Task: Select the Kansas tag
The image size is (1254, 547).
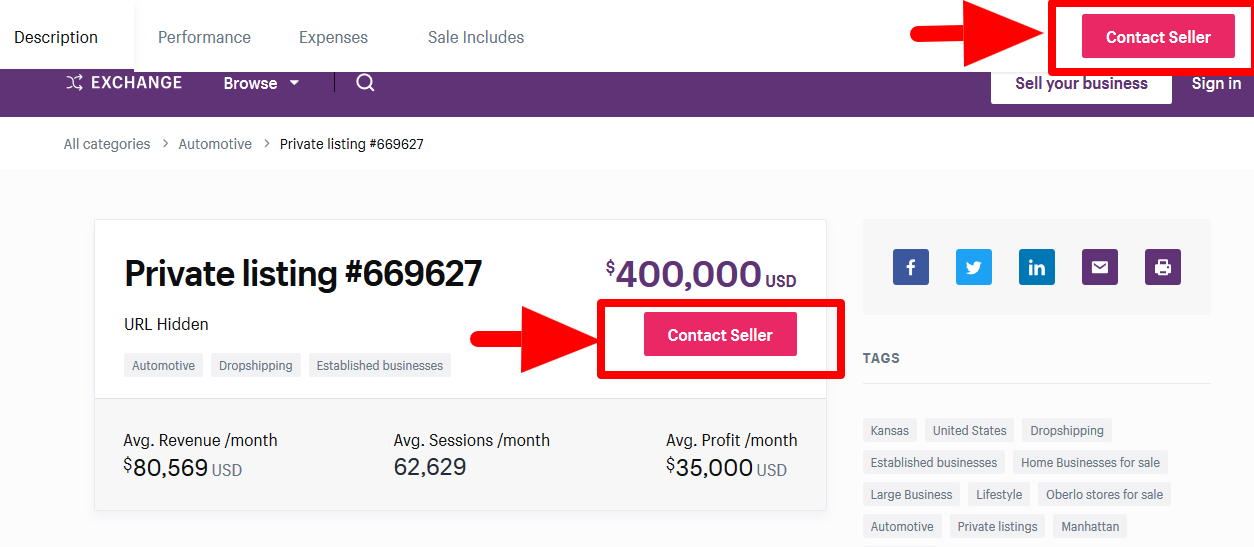Action: pyautogui.click(x=890, y=431)
